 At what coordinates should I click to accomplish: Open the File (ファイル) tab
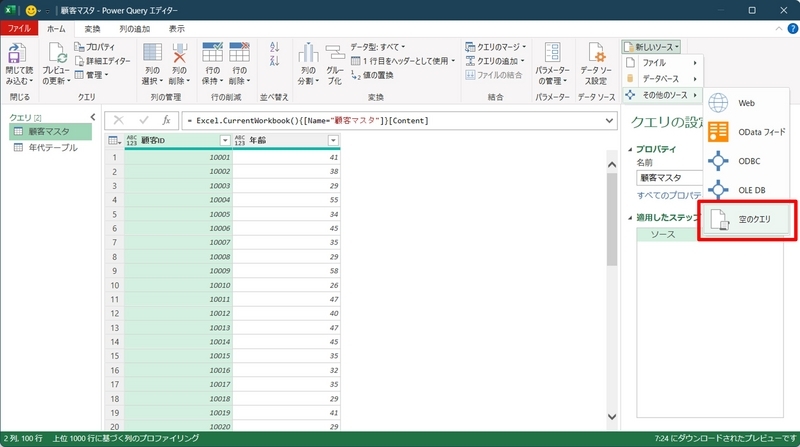[x=19, y=29]
